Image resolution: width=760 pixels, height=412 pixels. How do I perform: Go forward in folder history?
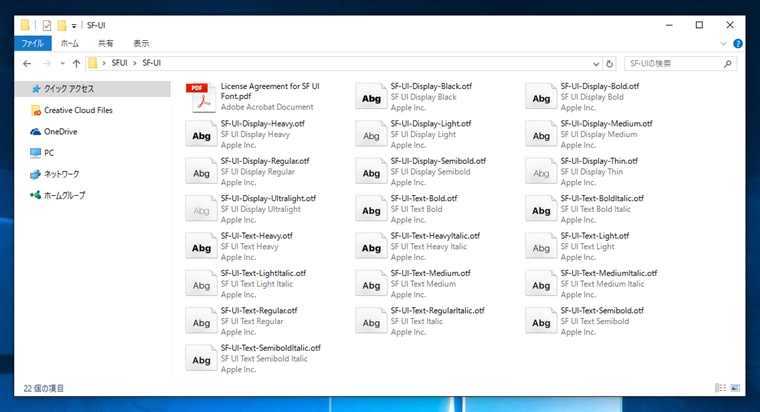coord(47,63)
